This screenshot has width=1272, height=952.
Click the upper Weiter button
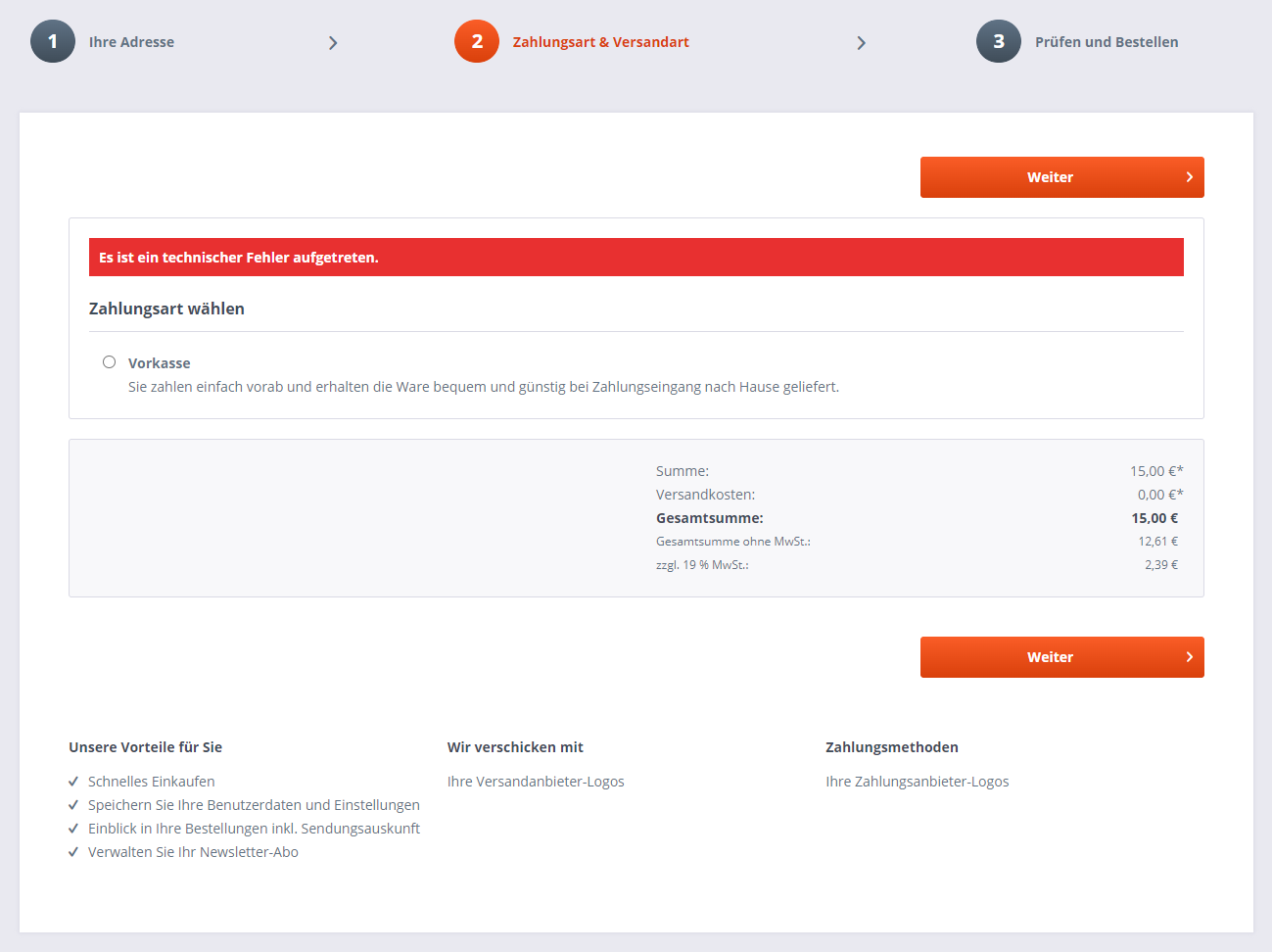point(1061,177)
